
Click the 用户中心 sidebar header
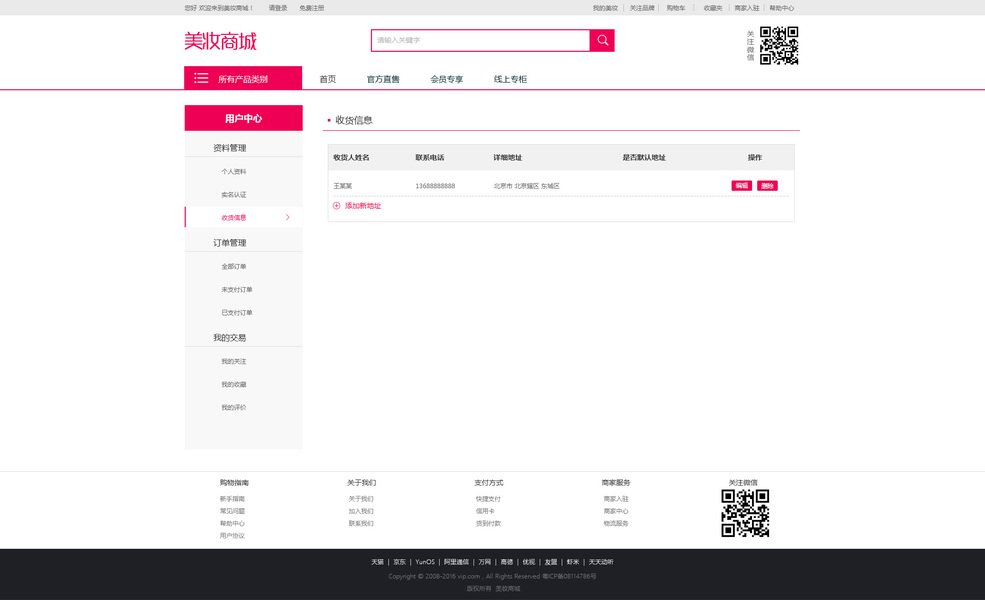point(244,118)
